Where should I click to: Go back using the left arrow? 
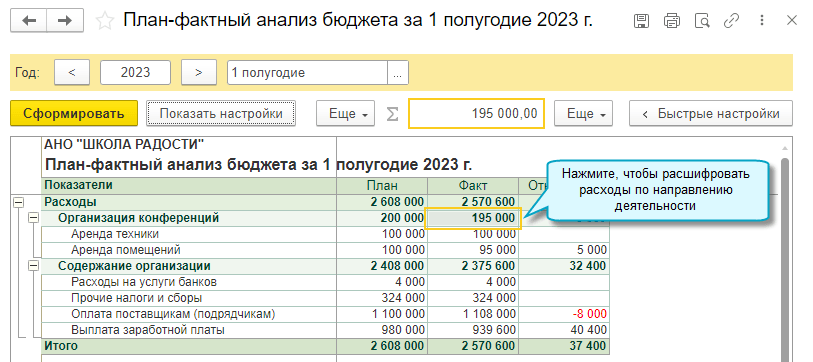29,21
